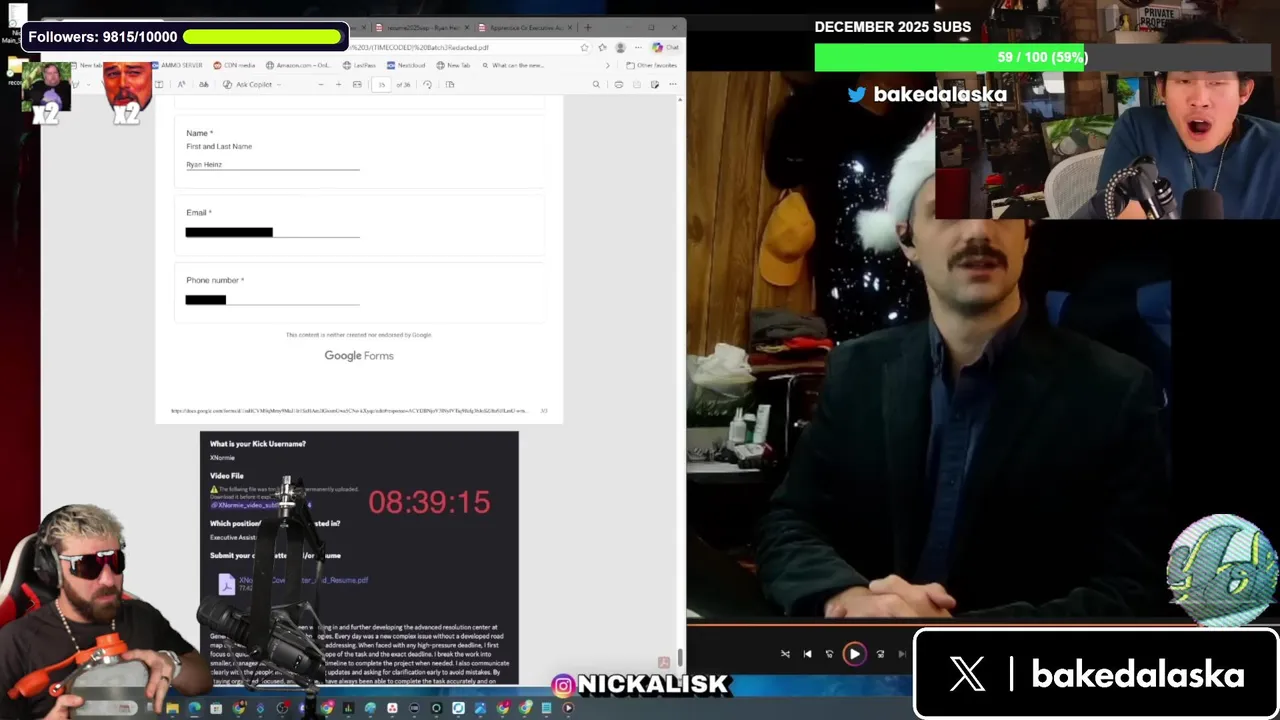This screenshot has width=1280, height=720.
Task: Open File Explorer from the taskbar
Action: click(x=172, y=708)
